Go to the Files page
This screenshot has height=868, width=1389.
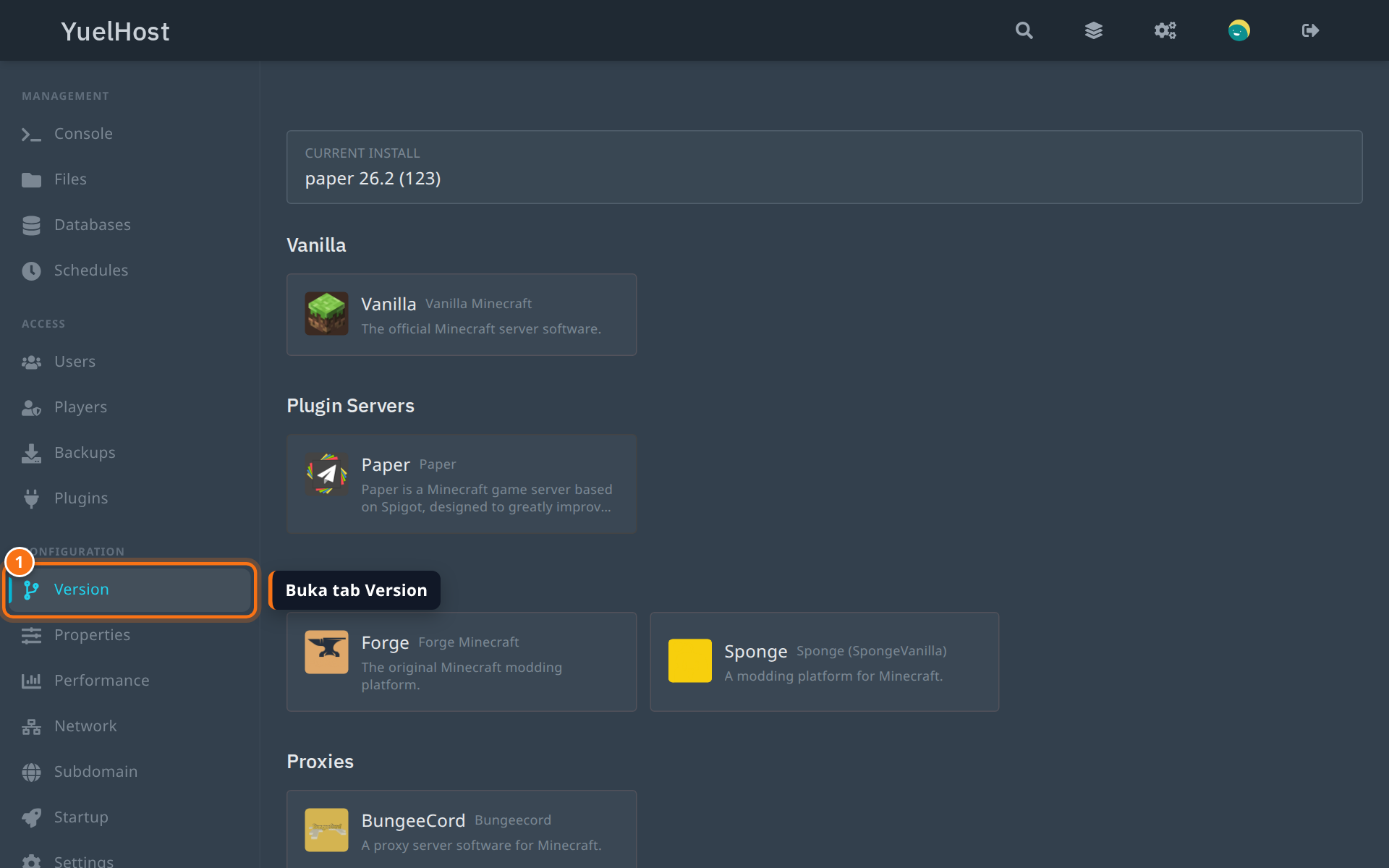pos(130,179)
